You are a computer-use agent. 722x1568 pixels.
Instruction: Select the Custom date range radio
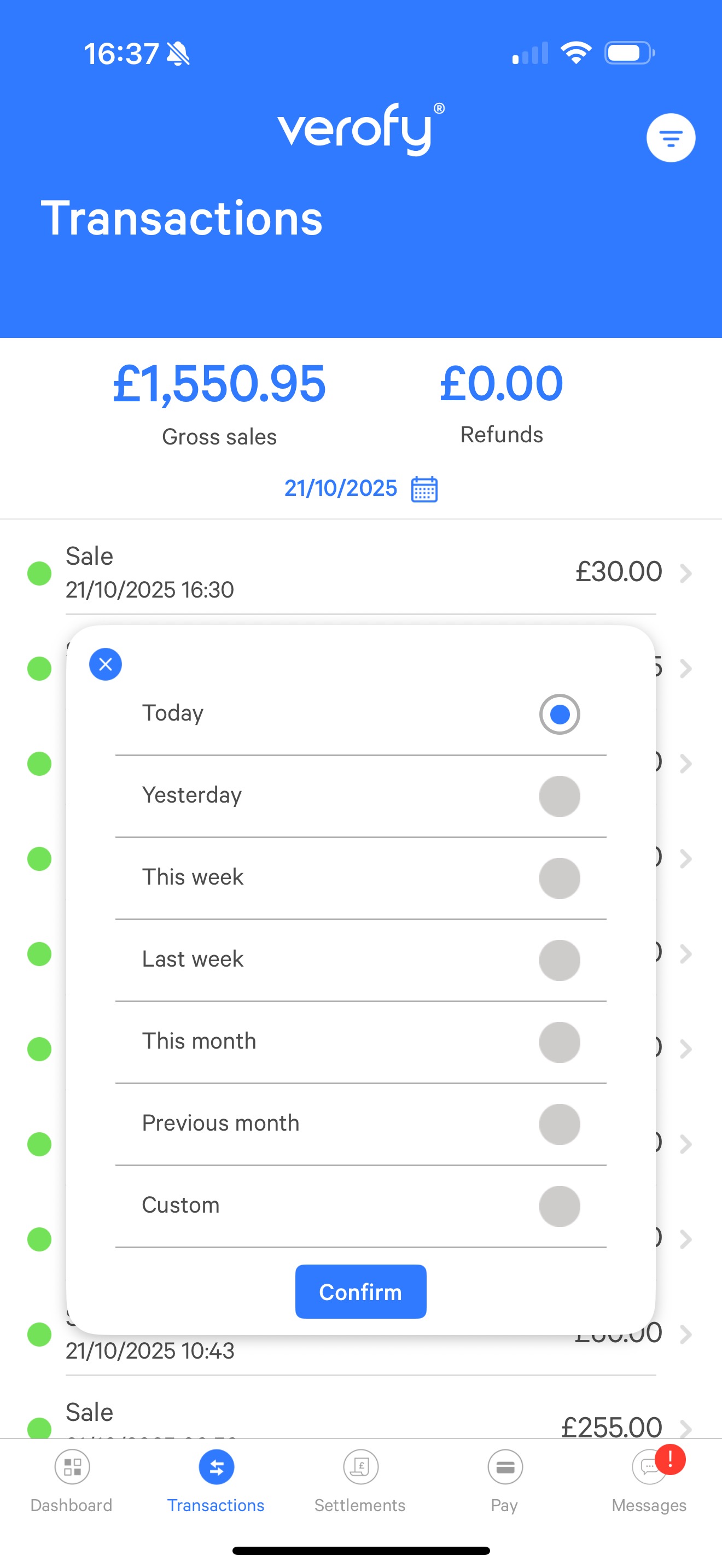click(559, 1206)
